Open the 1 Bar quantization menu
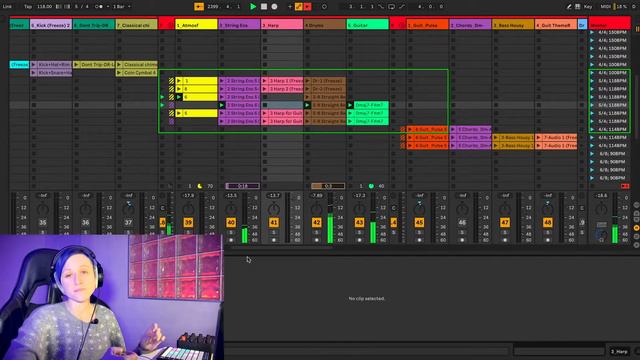 click(x=122, y=7)
